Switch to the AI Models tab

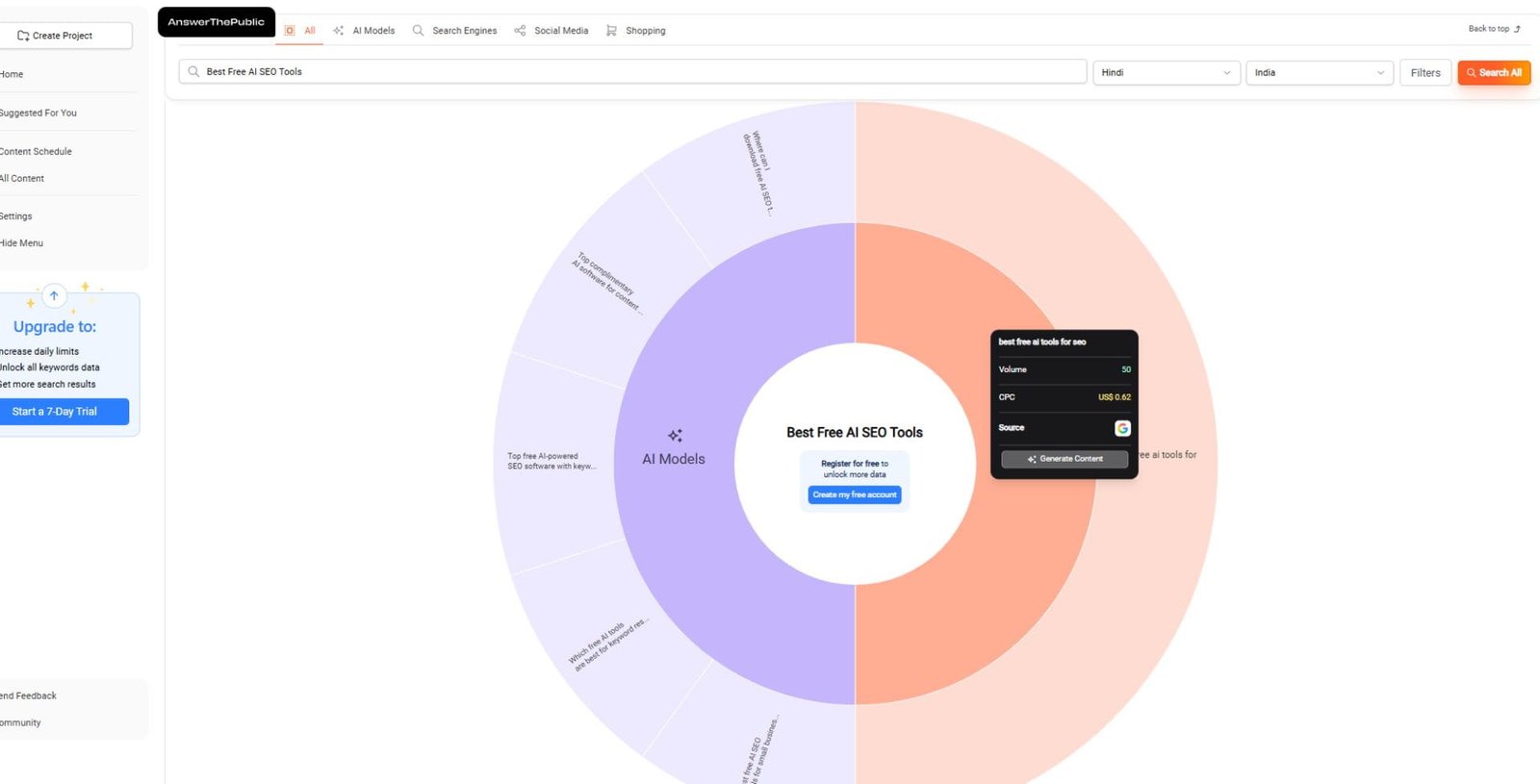pos(364,31)
